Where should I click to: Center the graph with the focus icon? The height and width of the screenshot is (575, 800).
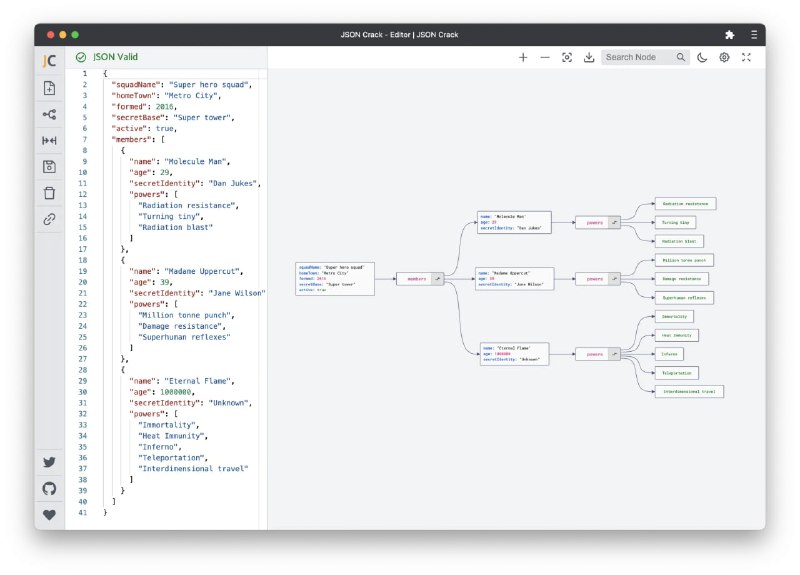click(x=567, y=58)
